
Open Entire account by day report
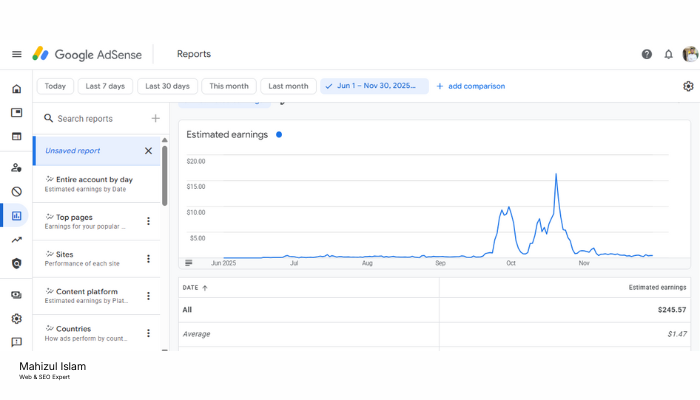click(x=97, y=184)
